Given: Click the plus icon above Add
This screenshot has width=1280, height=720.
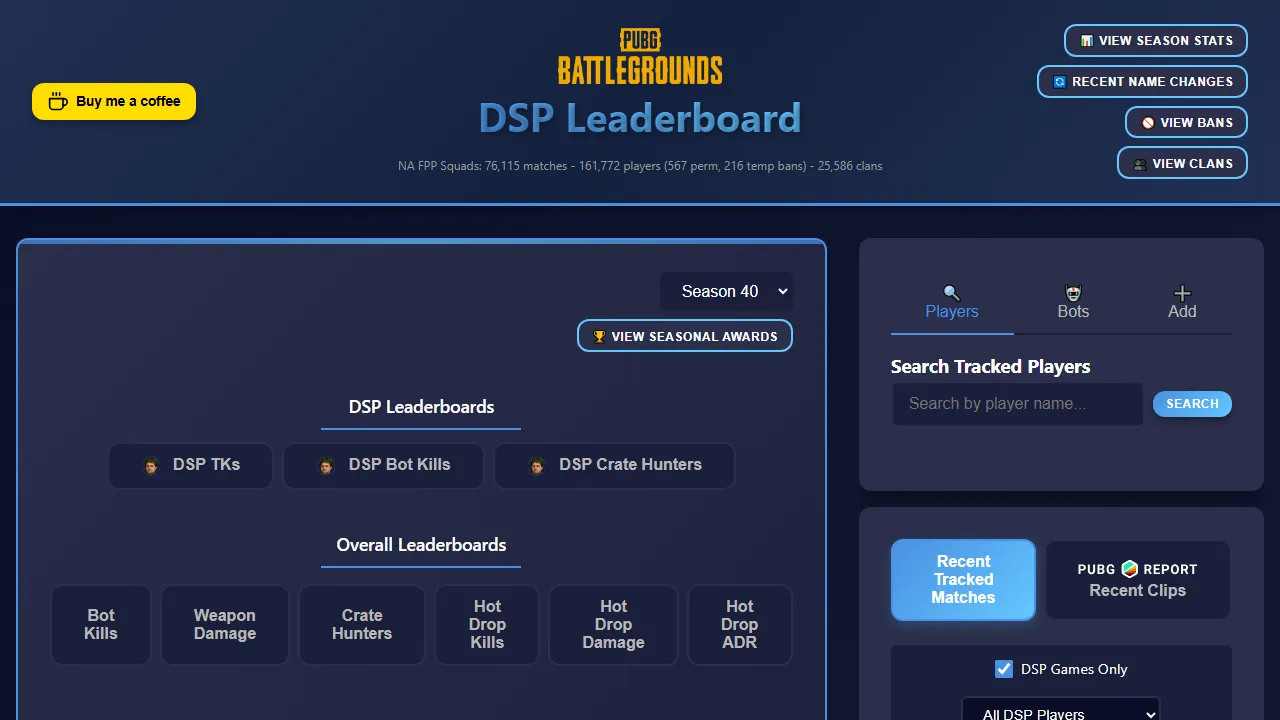Looking at the screenshot, I should [x=1182, y=294].
